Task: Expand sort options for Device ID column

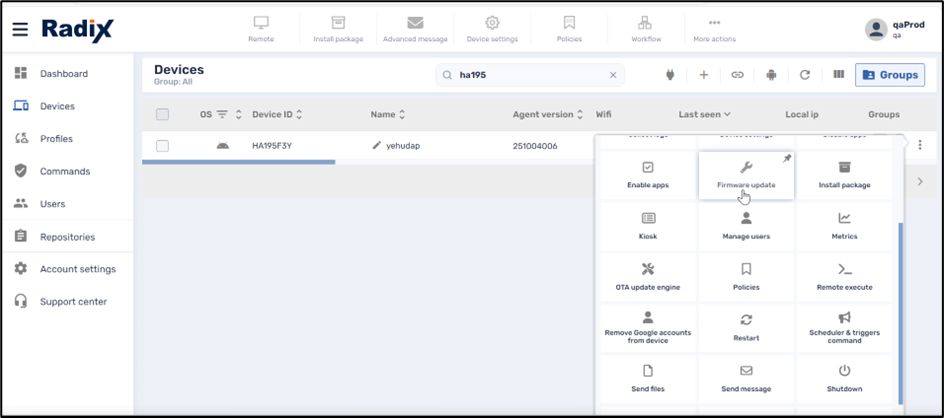Action: click(x=299, y=114)
